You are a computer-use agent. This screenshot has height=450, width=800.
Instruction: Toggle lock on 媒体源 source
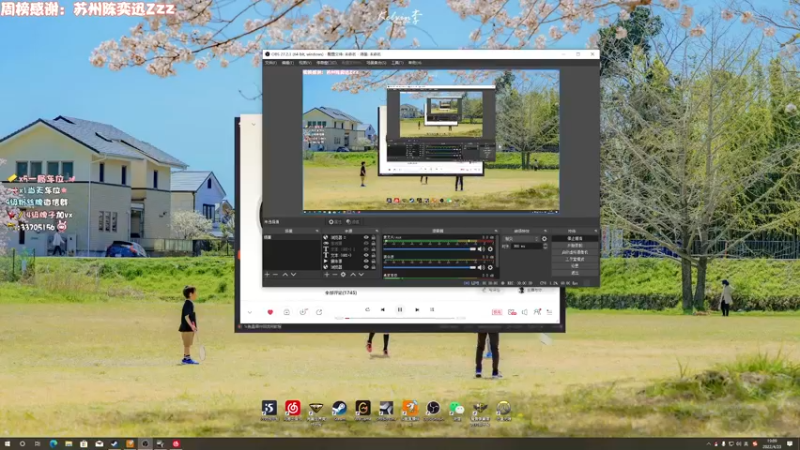coord(373,261)
